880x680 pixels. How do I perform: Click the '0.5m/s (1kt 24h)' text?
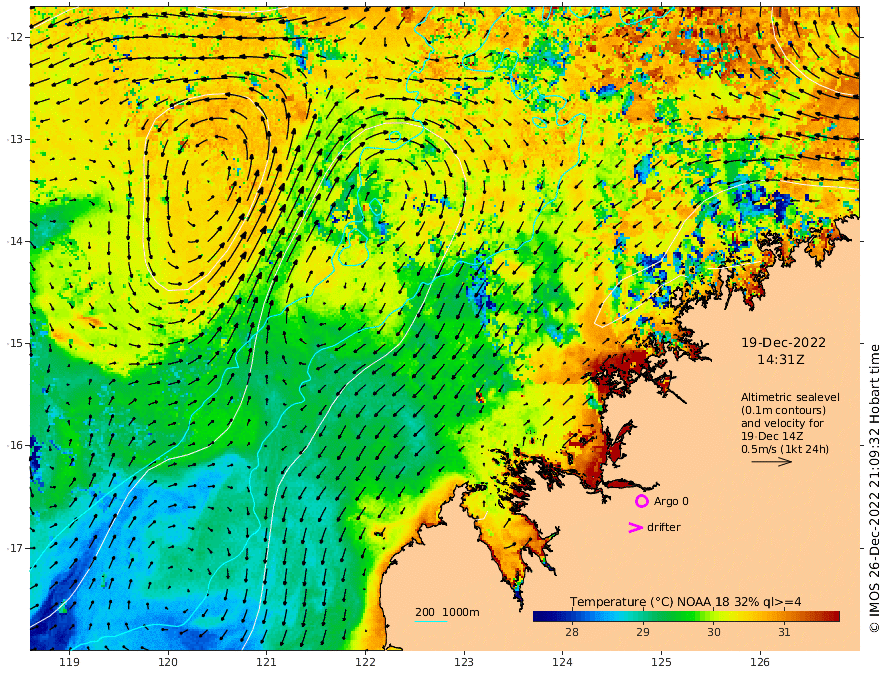785,449
